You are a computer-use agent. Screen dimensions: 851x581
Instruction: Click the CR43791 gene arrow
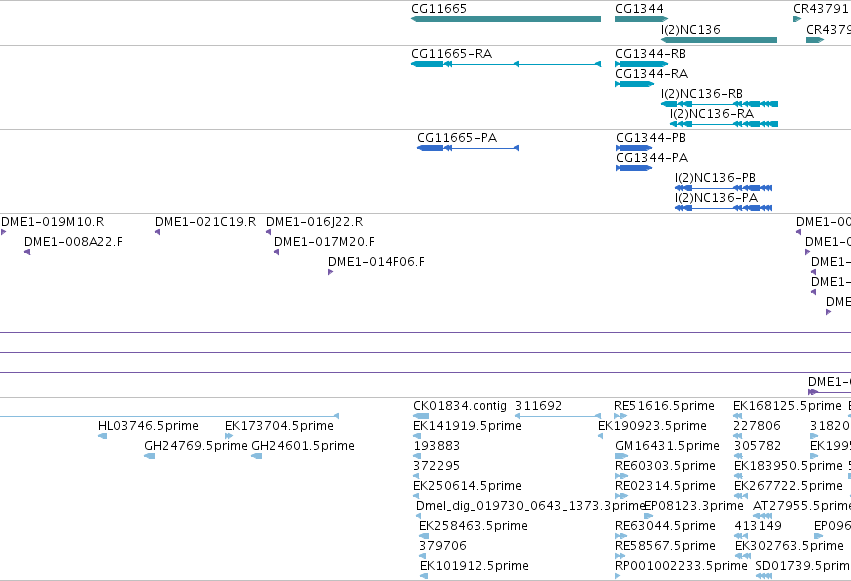point(797,19)
